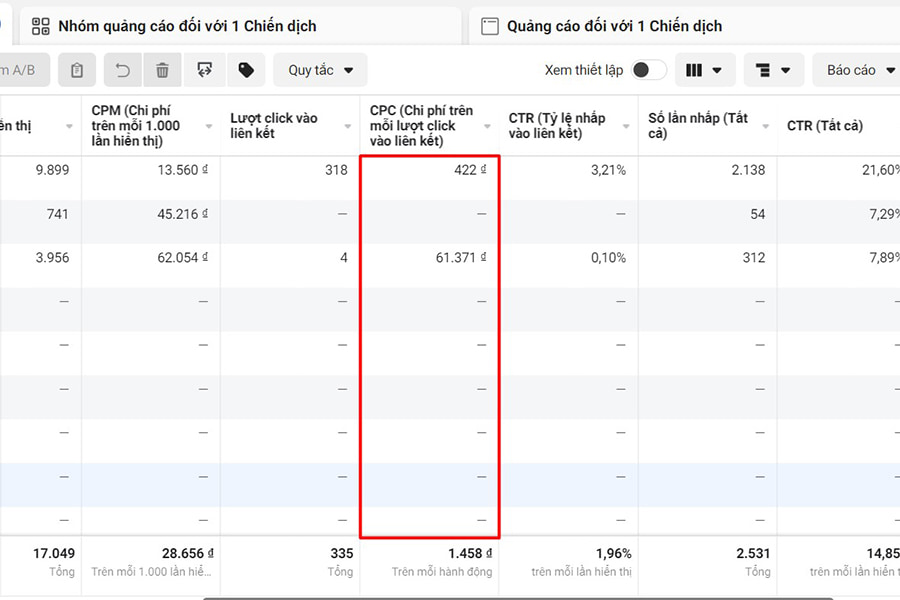The width and height of the screenshot is (900, 600).
Task: Click the CPC column header label
Action: coord(420,124)
